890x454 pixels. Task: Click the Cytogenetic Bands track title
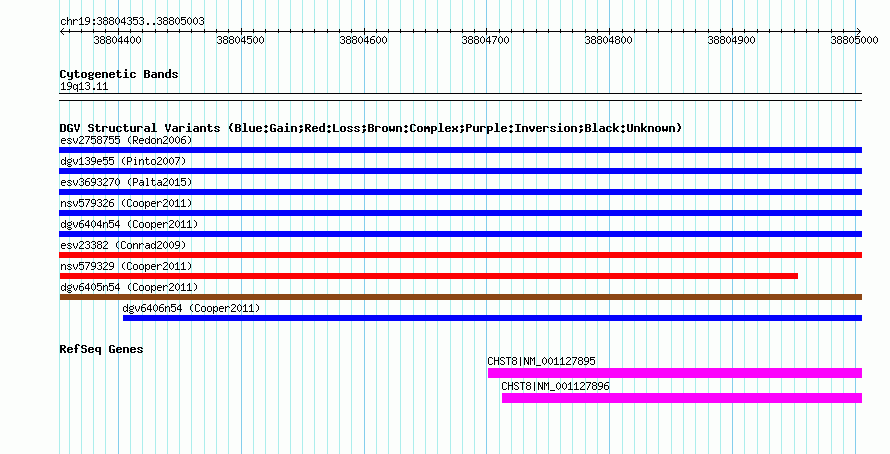click(x=119, y=74)
